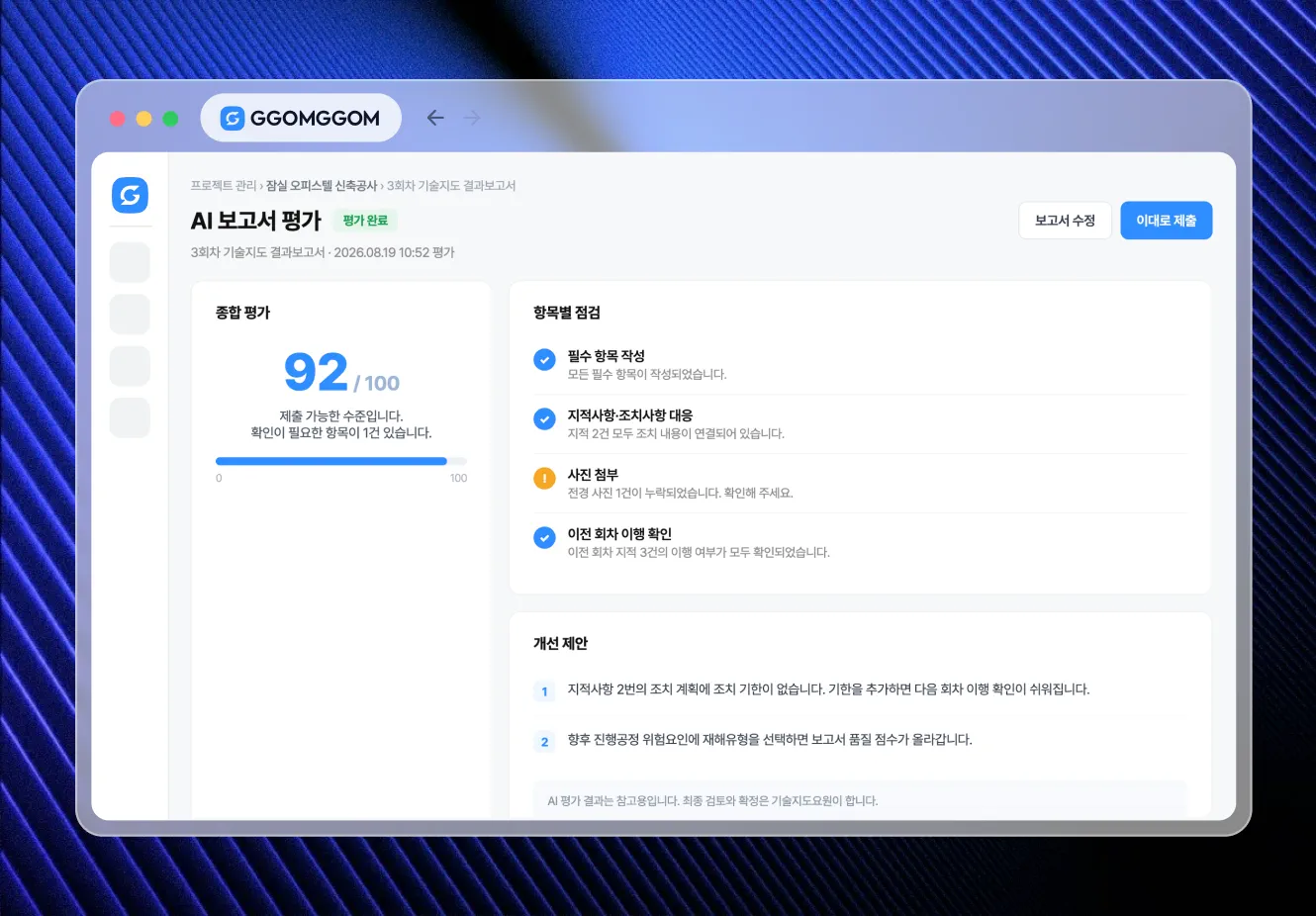Screen dimensions: 1316x916
Task: Select the 이전 회차 이행 확인 checklist title
Action: tap(619, 534)
